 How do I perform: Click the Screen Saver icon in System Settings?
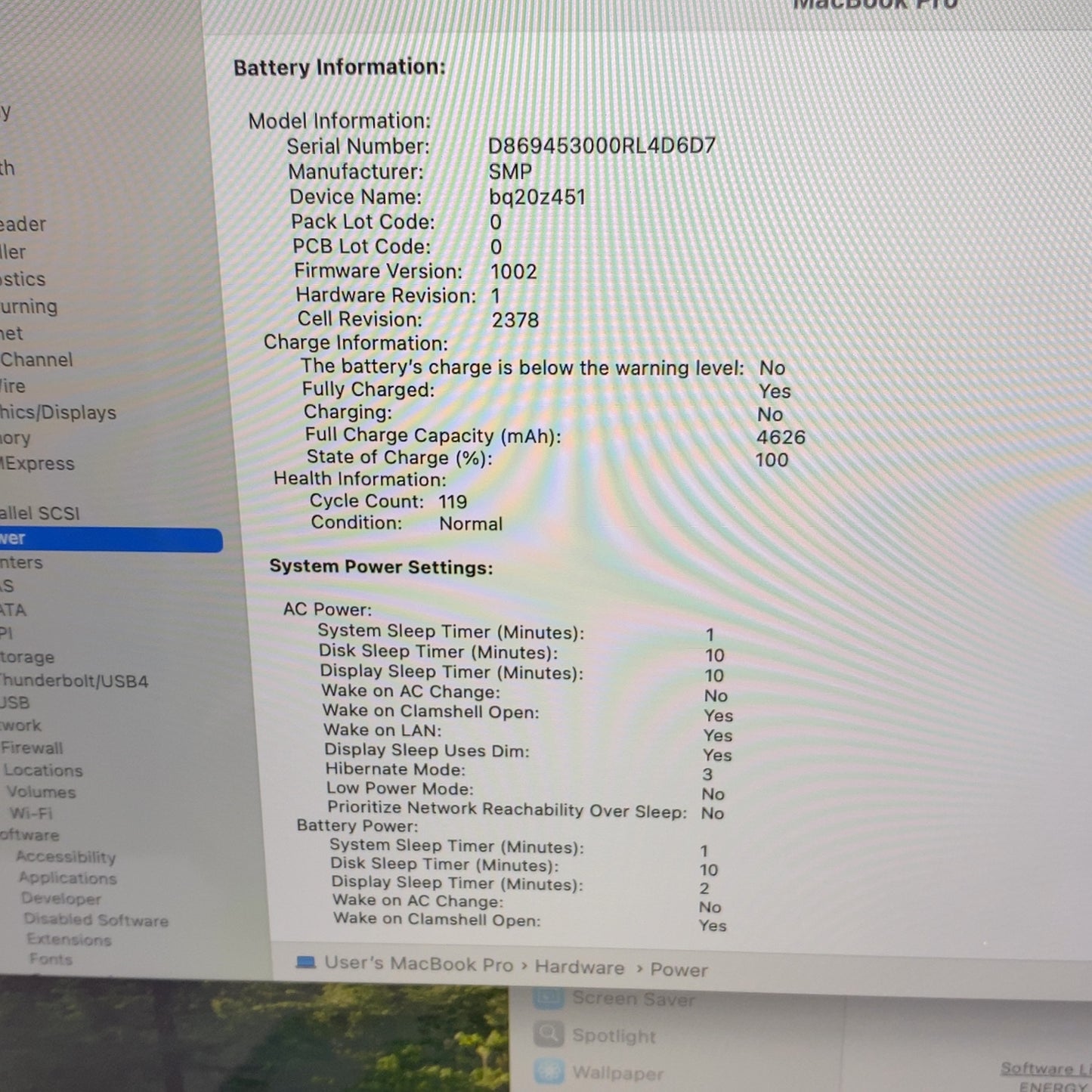pyautogui.click(x=548, y=998)
